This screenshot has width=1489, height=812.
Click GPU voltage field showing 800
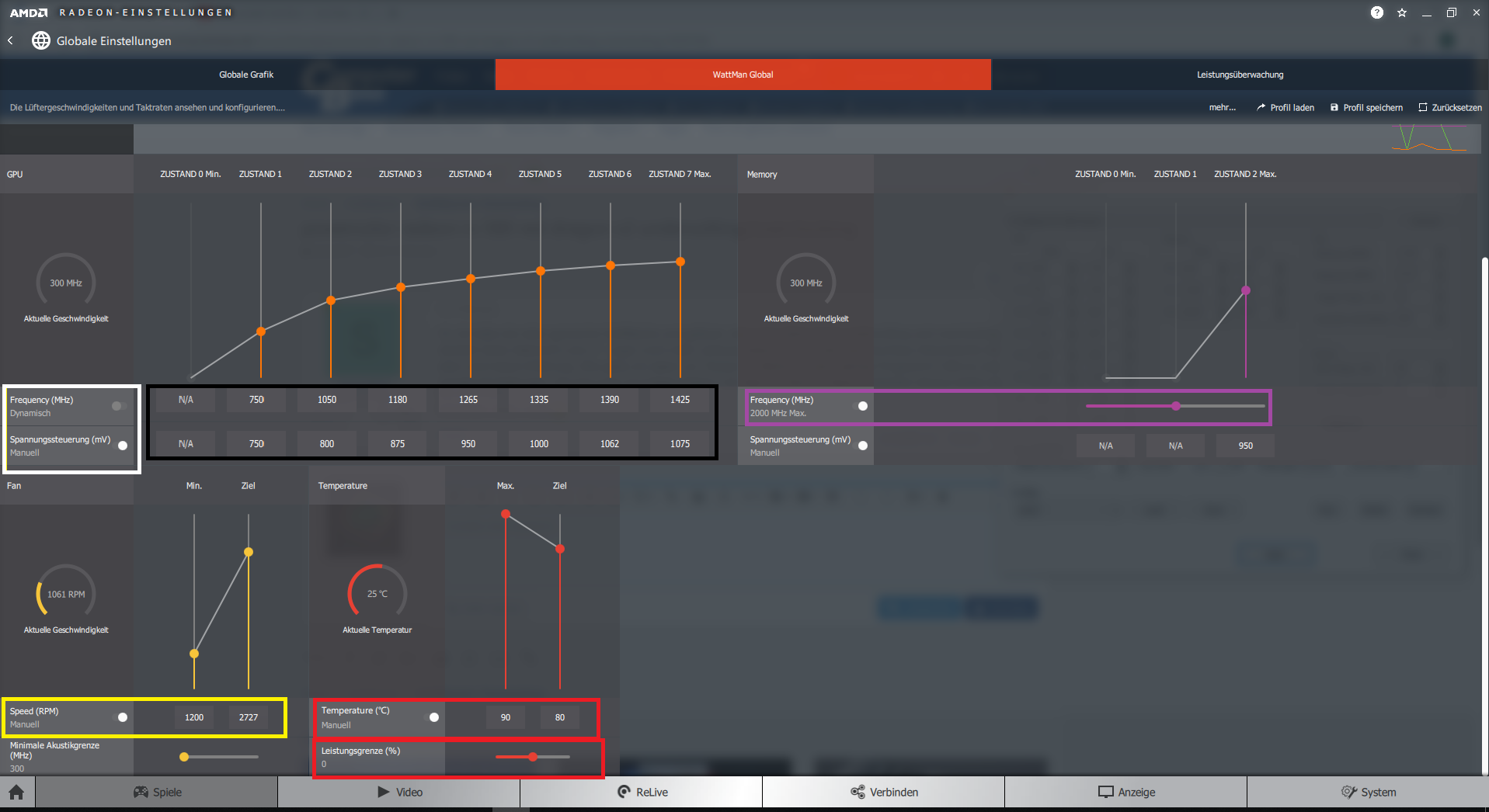tap(327, 444)
